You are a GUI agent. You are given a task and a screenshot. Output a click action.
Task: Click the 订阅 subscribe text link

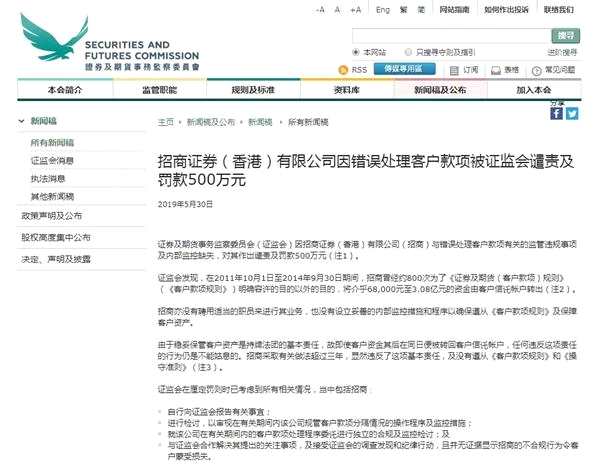[471, 70]
